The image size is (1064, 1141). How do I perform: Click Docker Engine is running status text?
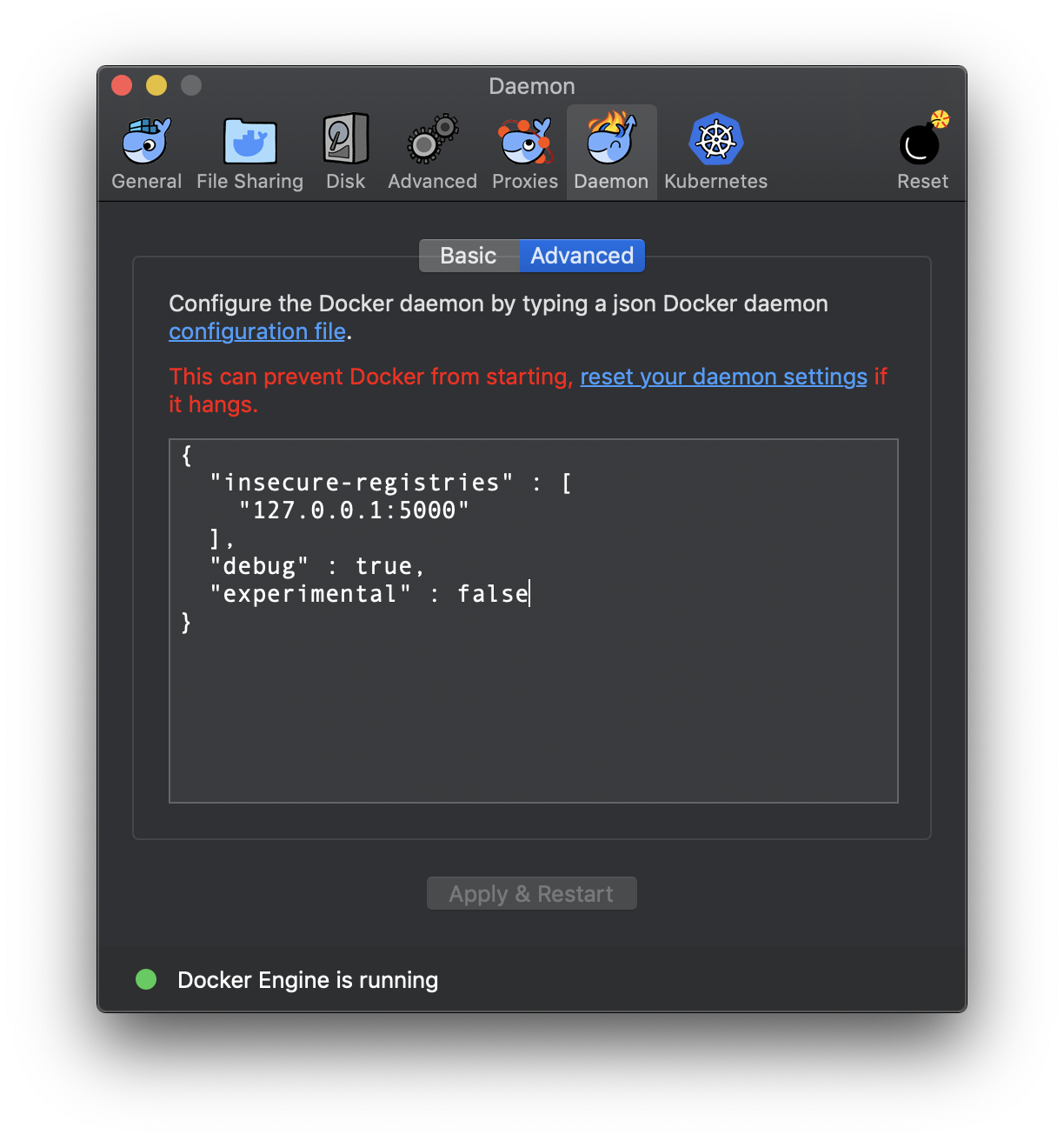click(x=308, y=980)
